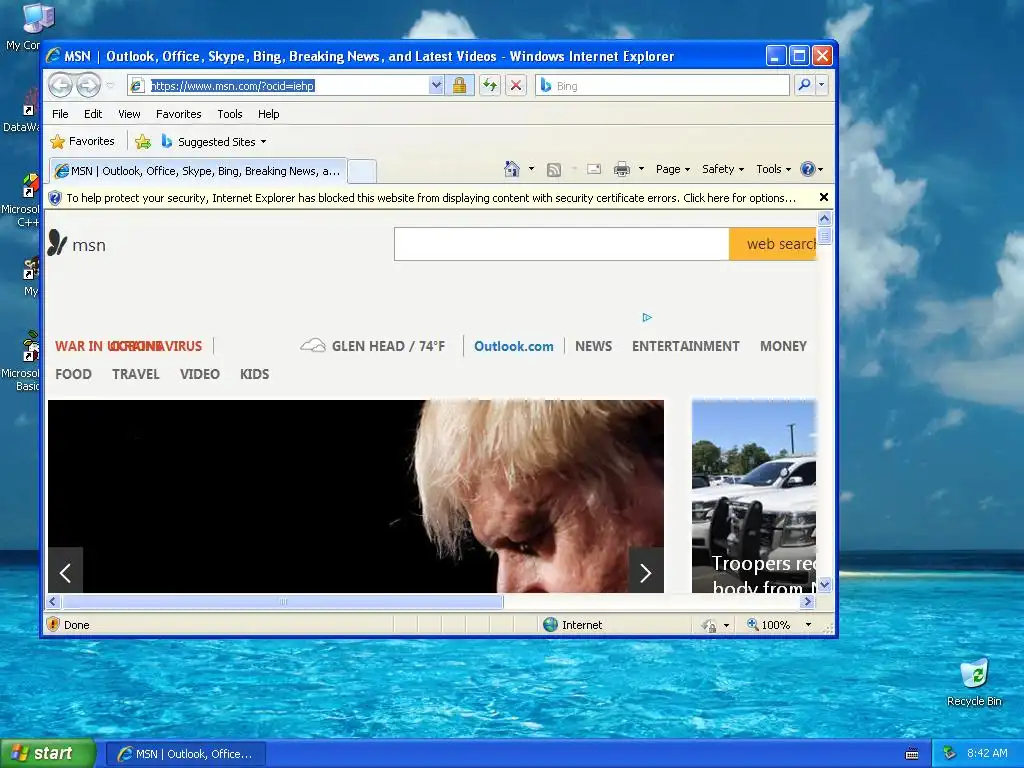Open the Edit menu
This screenshot has width=1024, height=768.
(x=93, y=114)
